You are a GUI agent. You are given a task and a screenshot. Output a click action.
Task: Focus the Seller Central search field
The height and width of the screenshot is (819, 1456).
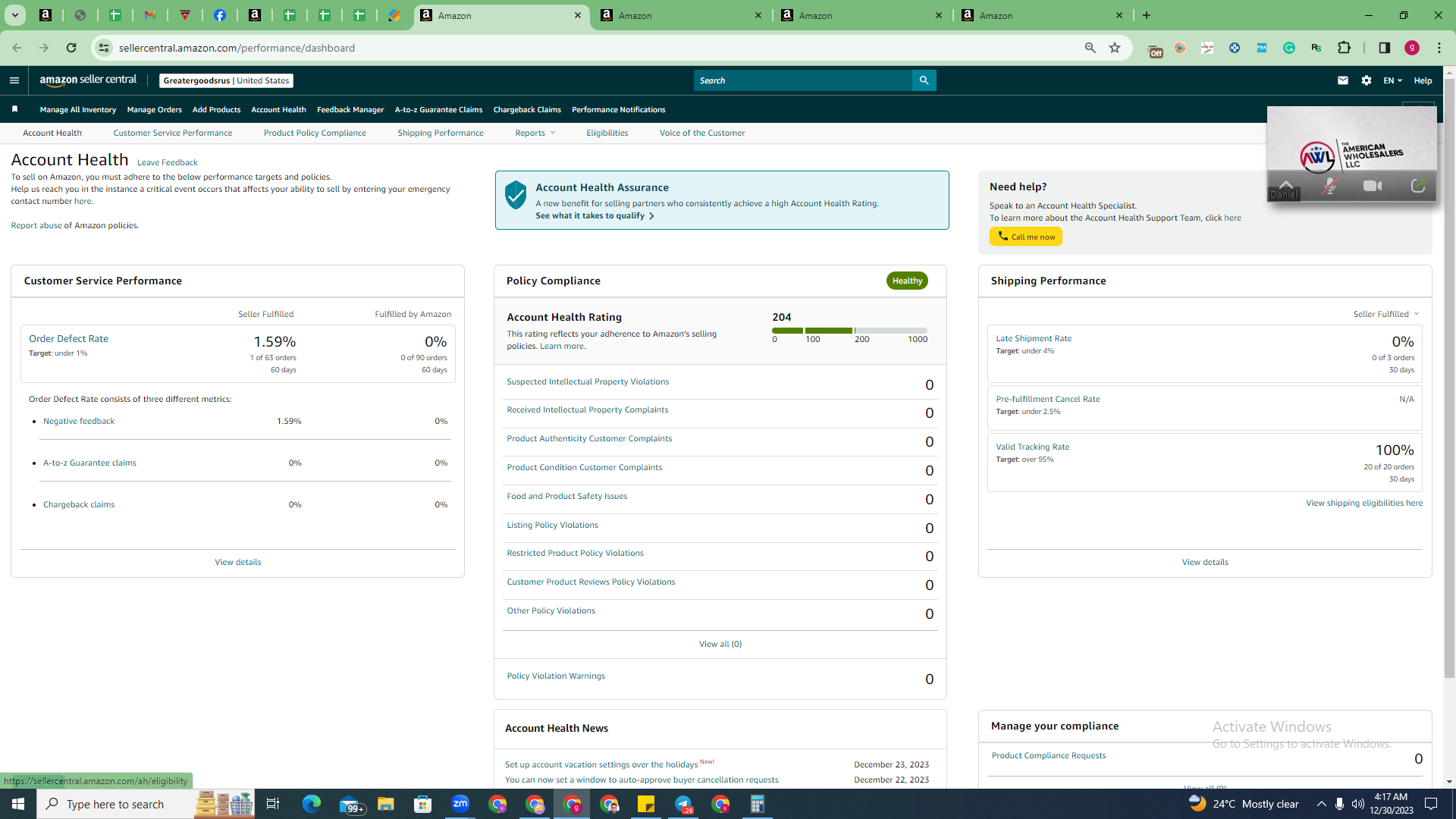coord(803,80)
